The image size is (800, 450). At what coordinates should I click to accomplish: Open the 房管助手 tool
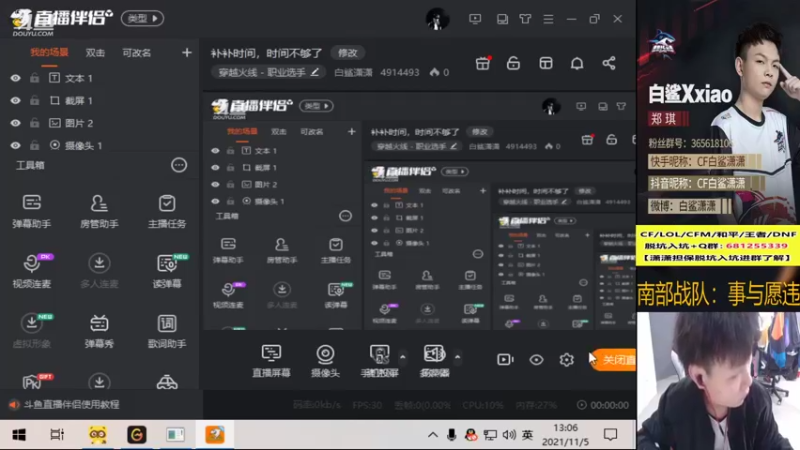(x=99, y=211)
